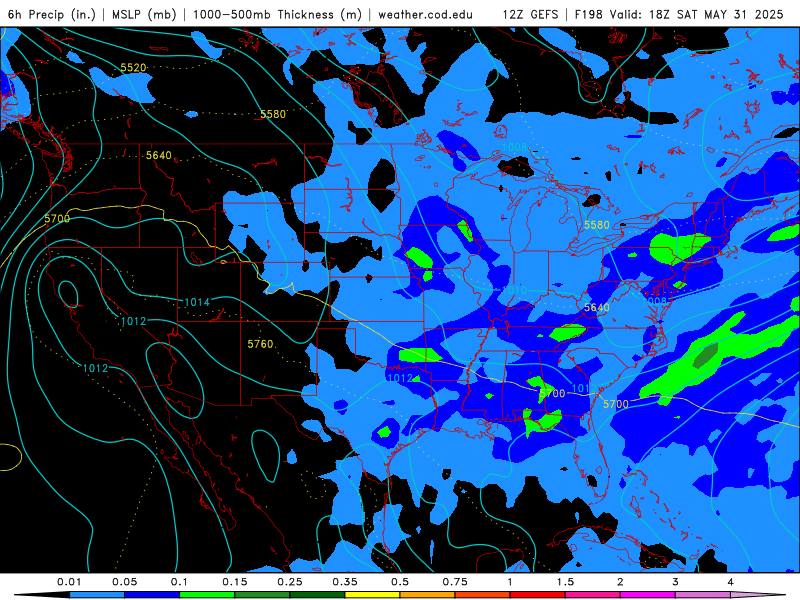Open the weather.cod.edu source label

[x=426, y=14]
